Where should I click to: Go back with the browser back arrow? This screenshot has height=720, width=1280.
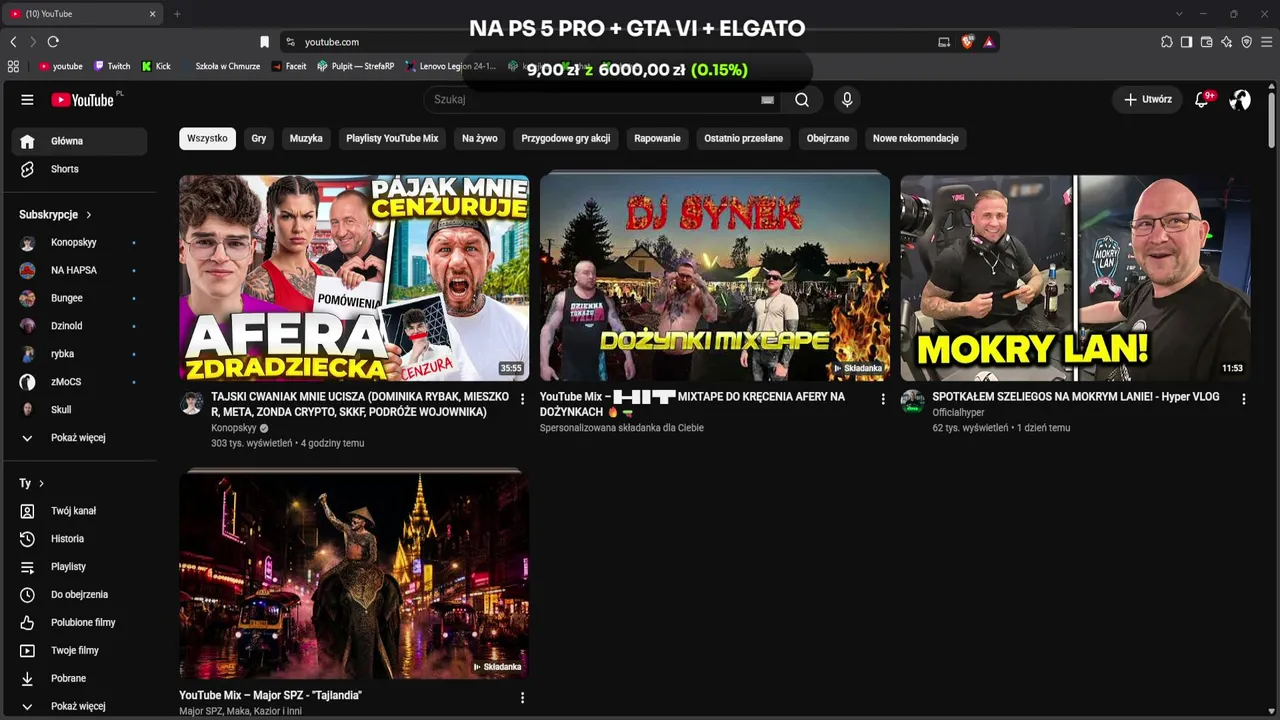click(13, 42)
